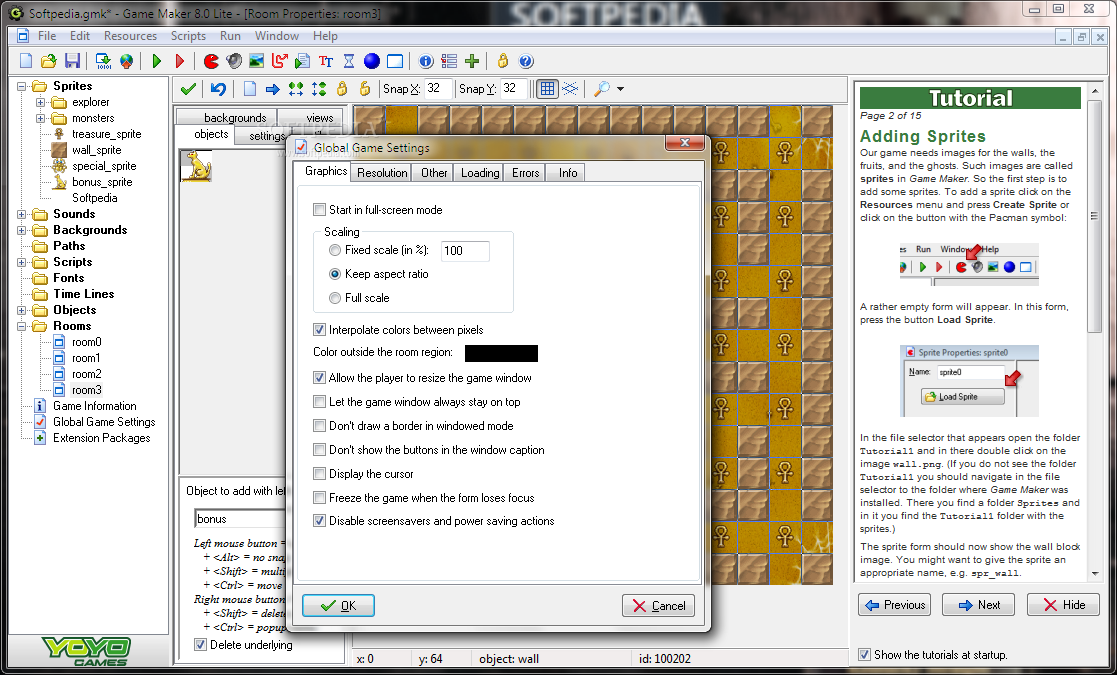The width and height of the screenshot is (1117, 675).
Task: Open the Scripts menu
Action: click(x=188, y=36)
